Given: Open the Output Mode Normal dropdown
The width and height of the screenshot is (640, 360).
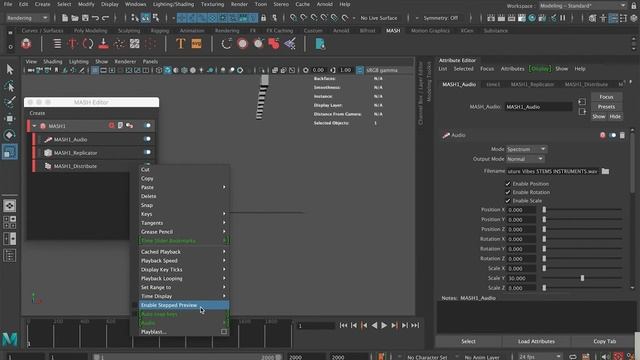Looking at the screenshot, I should pos(525,159).
